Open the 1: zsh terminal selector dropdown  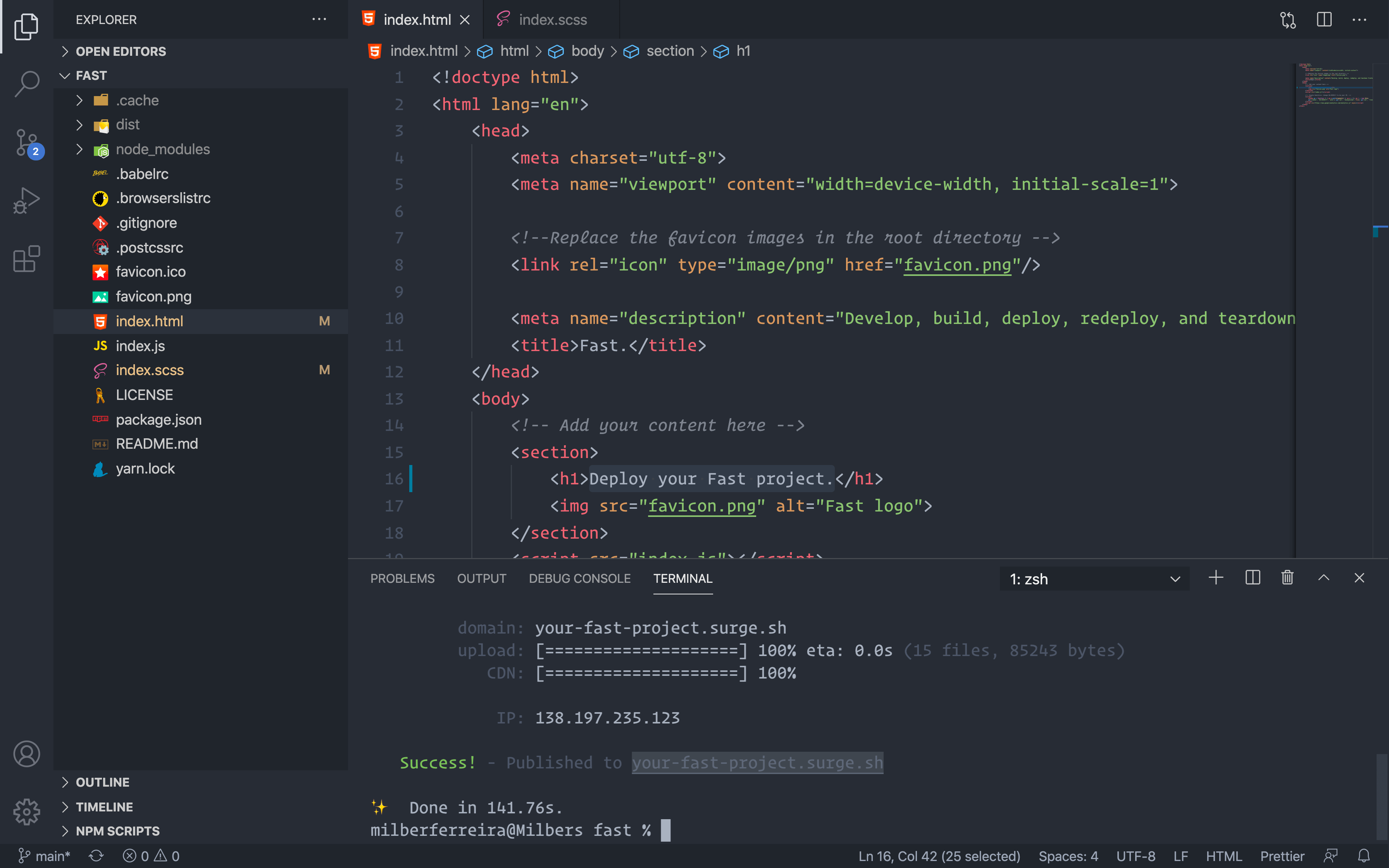click(x=1094, y=579)
